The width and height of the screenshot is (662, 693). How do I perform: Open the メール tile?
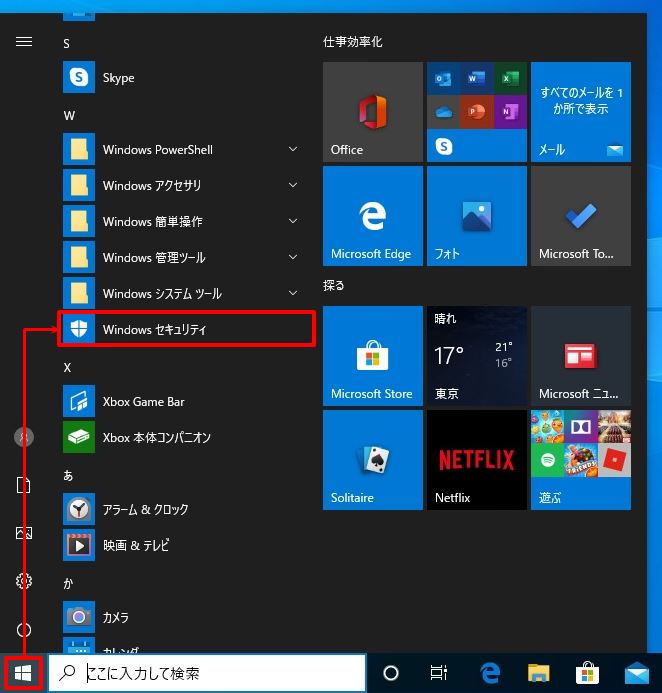pyautogui.click(x=581, y=112)
